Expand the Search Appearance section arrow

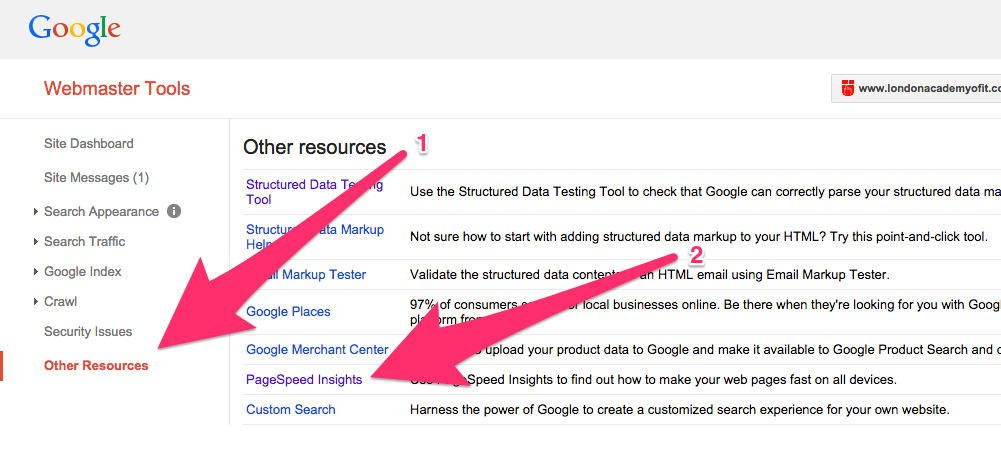[x=36, y=212]
